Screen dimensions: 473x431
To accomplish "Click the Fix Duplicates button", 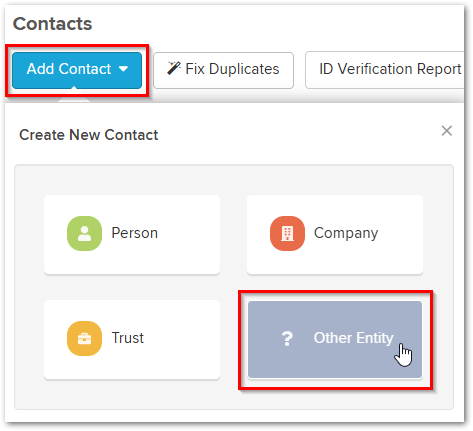I will 223,70.
